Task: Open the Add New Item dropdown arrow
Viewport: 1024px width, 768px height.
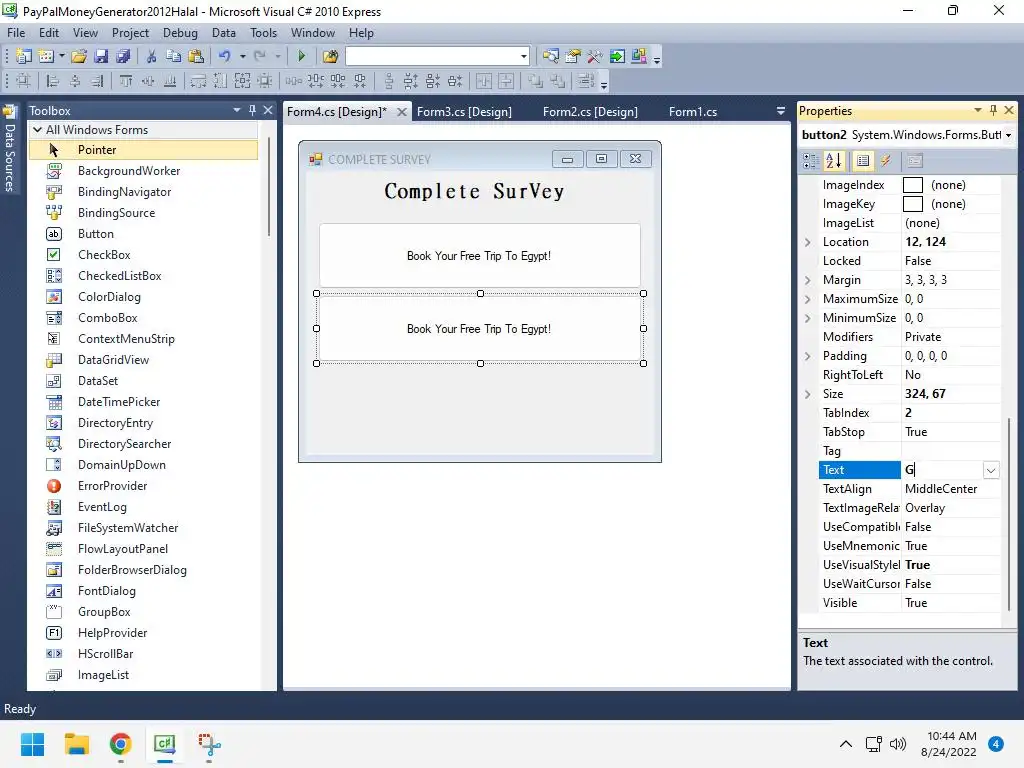Action: coord(62,57)
